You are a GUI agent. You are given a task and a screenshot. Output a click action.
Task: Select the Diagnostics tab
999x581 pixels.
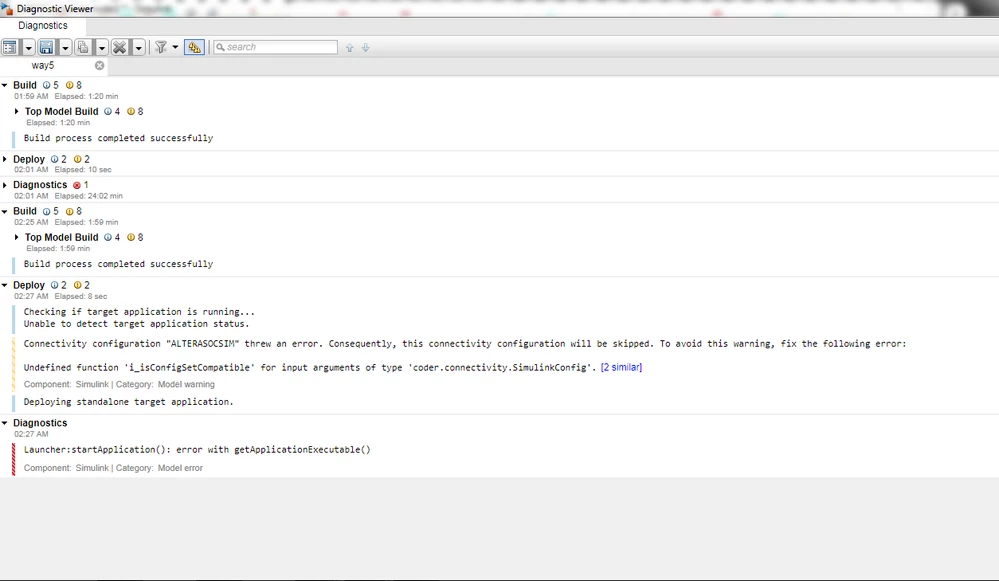tap(43, 26)
